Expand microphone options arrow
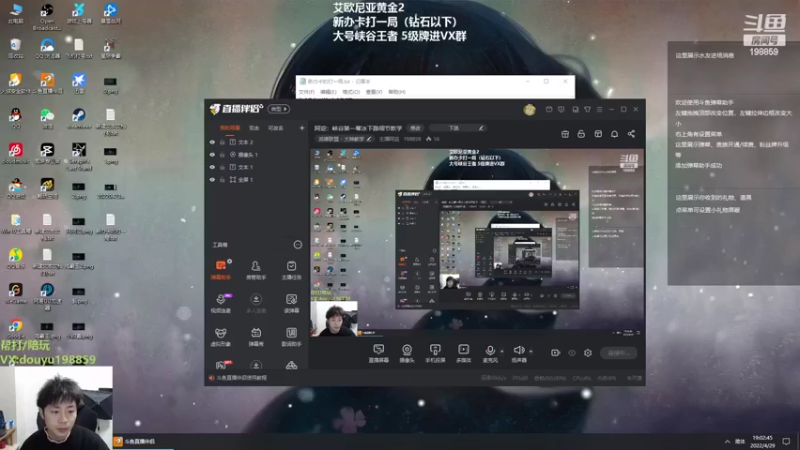This screenshot has height=450, width=800. click(502, 351)
